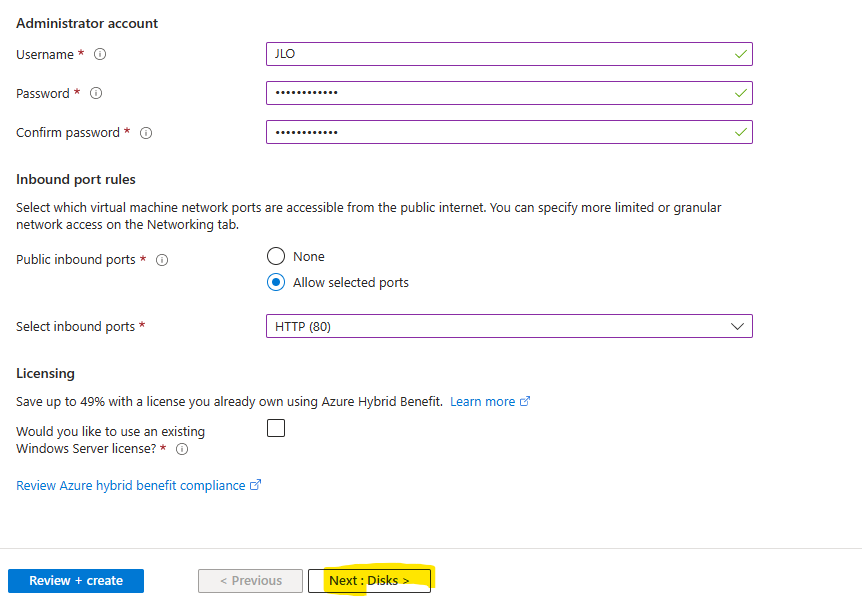Click into the Confirm password field
The image size is (862, 603).
(x=509, y=132)
